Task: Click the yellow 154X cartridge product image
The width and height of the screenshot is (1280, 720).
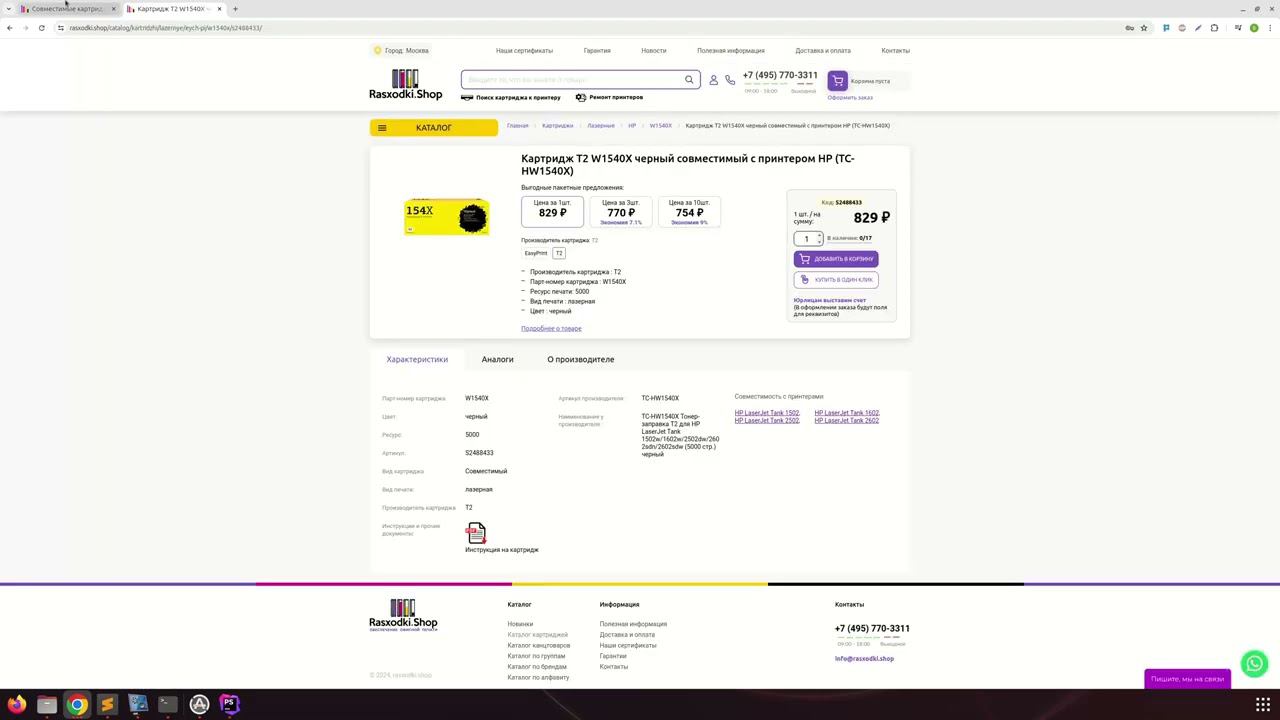Action: click(446, 217)
